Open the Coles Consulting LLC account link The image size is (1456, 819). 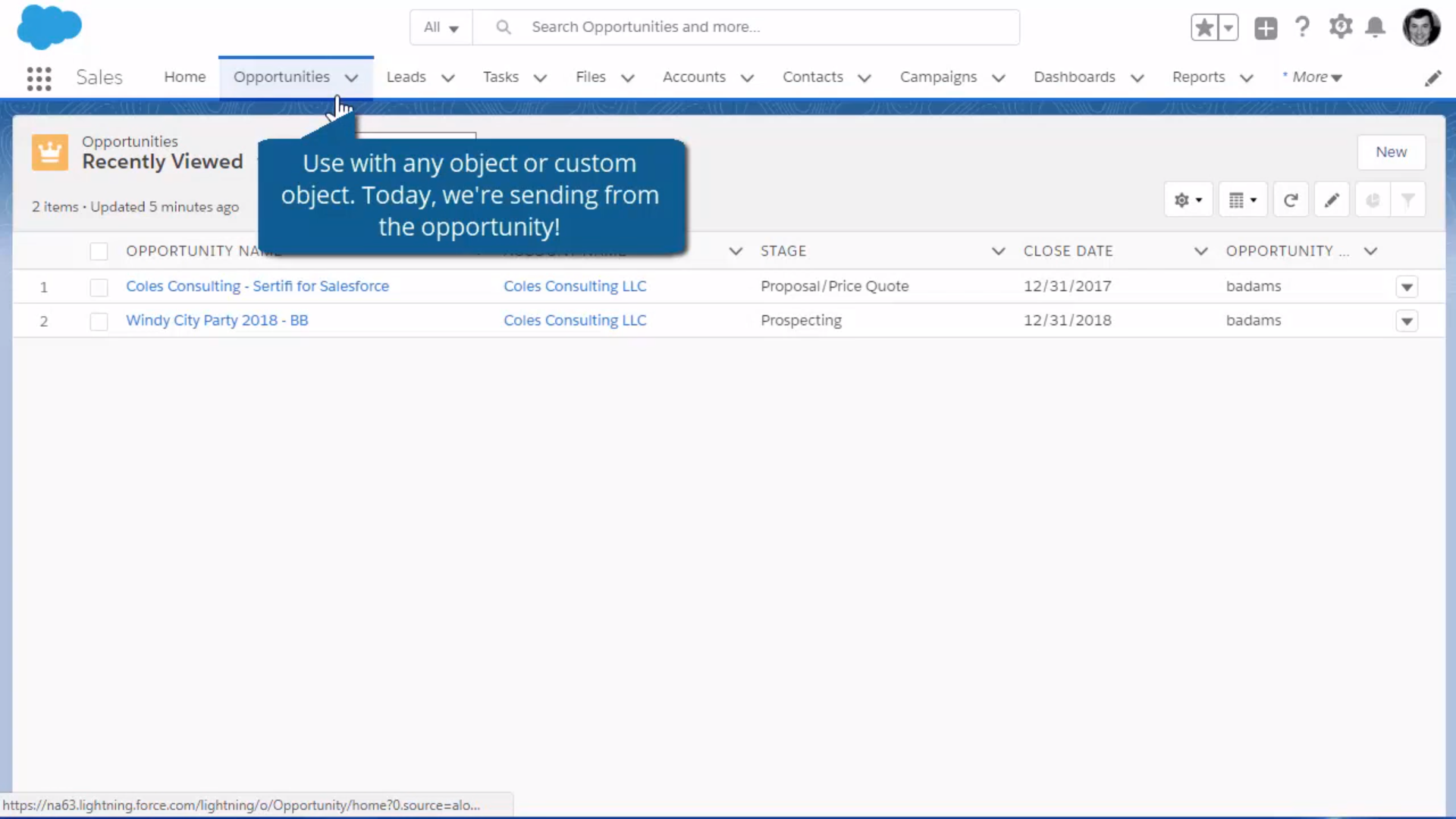pos(575,286)
